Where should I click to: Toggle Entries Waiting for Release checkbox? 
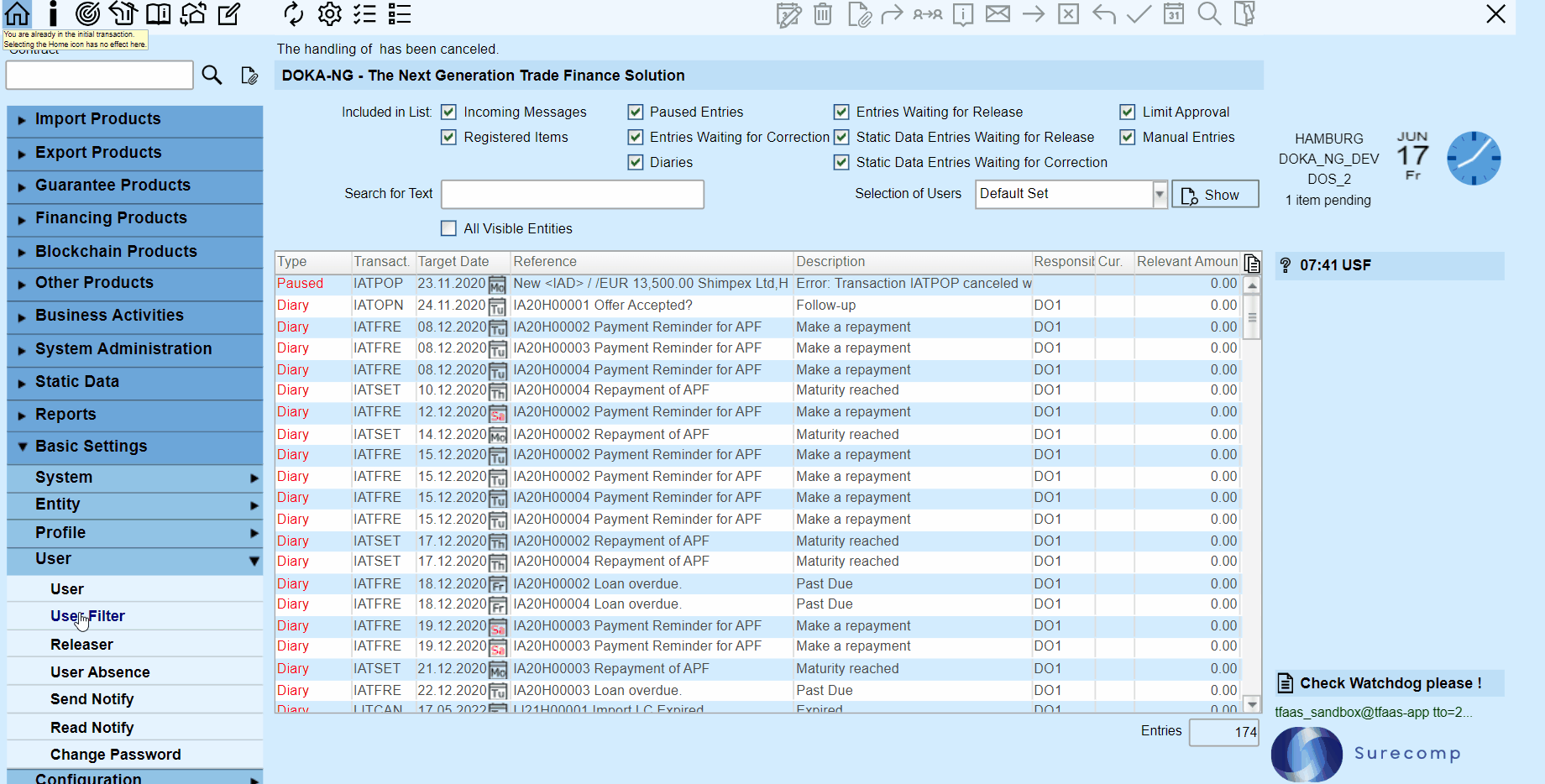(841, 112)
